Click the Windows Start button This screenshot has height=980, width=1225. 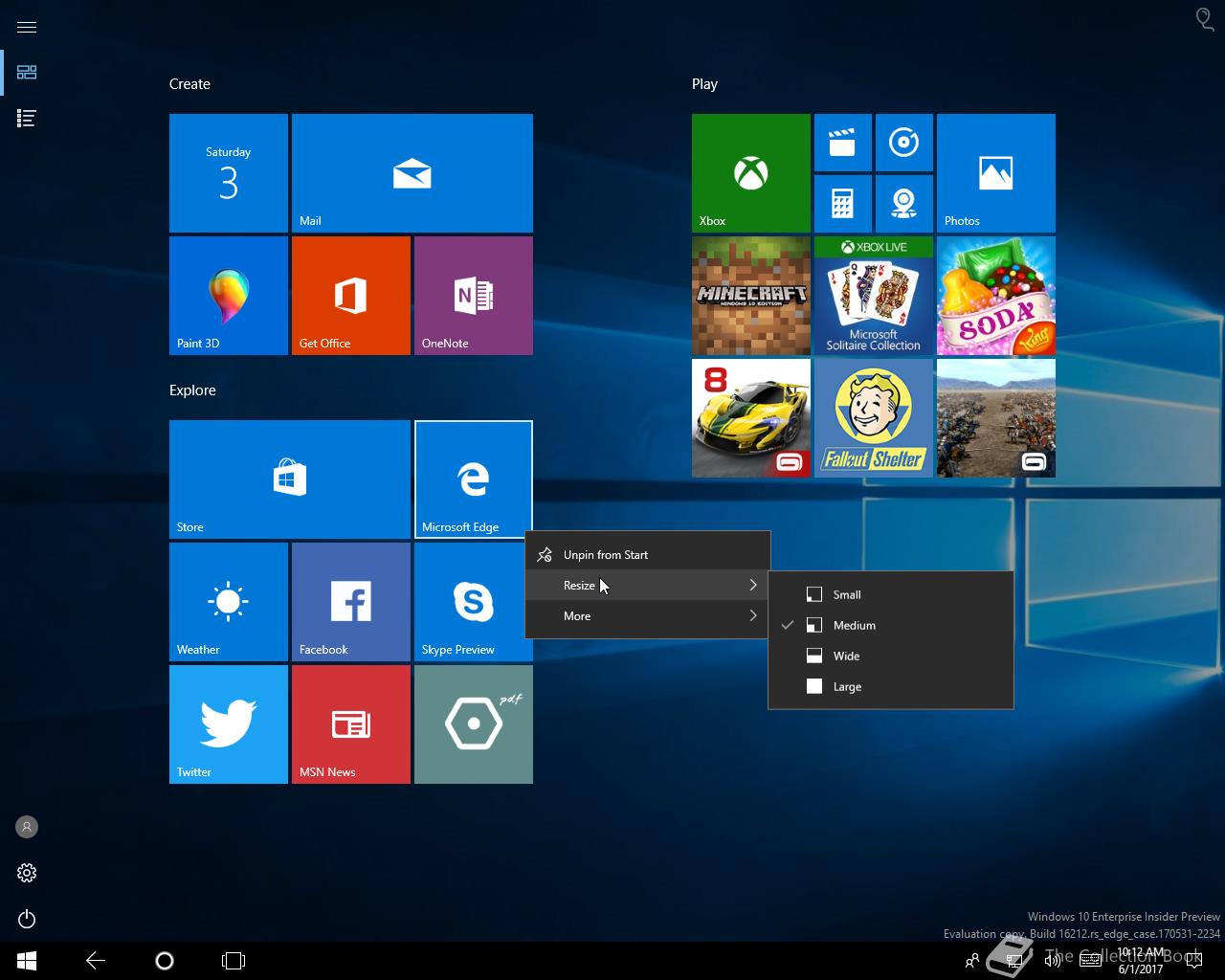[27, 961]
